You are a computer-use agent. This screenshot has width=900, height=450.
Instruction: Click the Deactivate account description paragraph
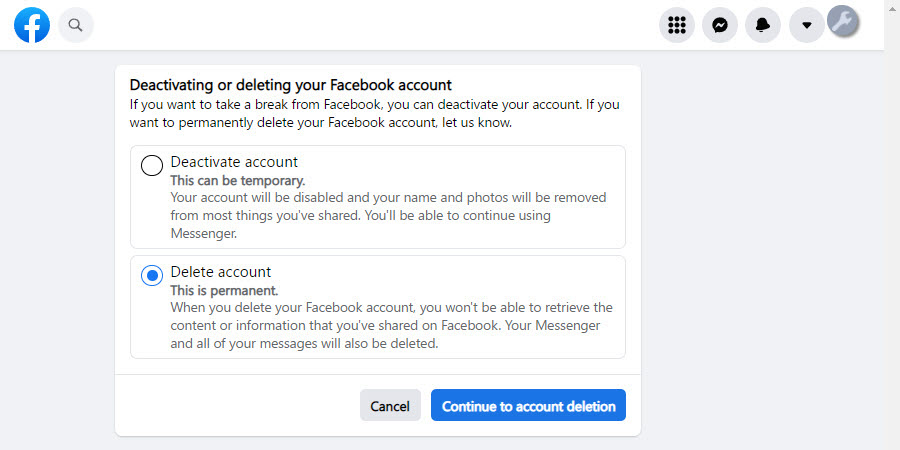pyautogui.click(x=388, y=215)
